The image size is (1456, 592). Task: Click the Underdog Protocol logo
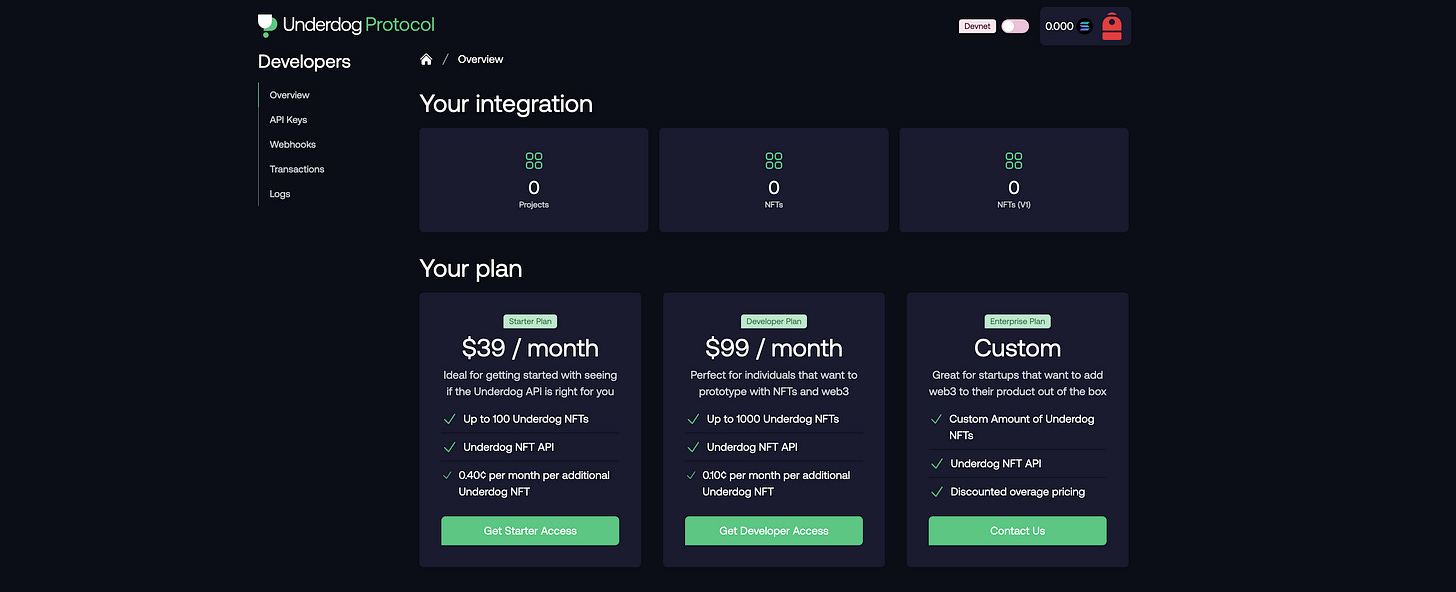click(346, 25)
